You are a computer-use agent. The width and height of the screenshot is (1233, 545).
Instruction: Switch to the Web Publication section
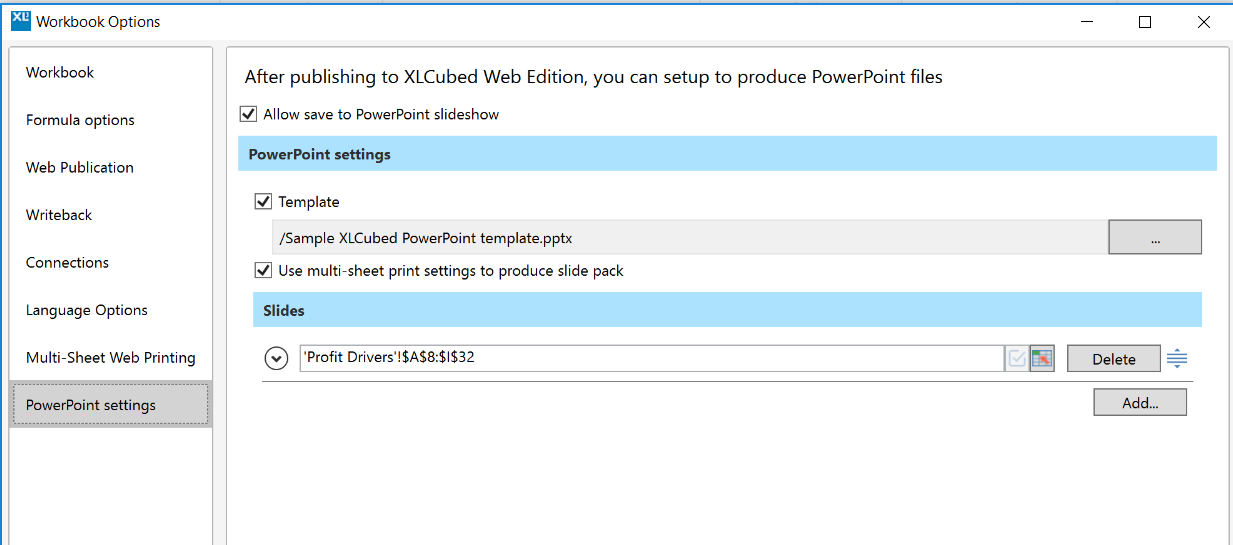(80, 167)
